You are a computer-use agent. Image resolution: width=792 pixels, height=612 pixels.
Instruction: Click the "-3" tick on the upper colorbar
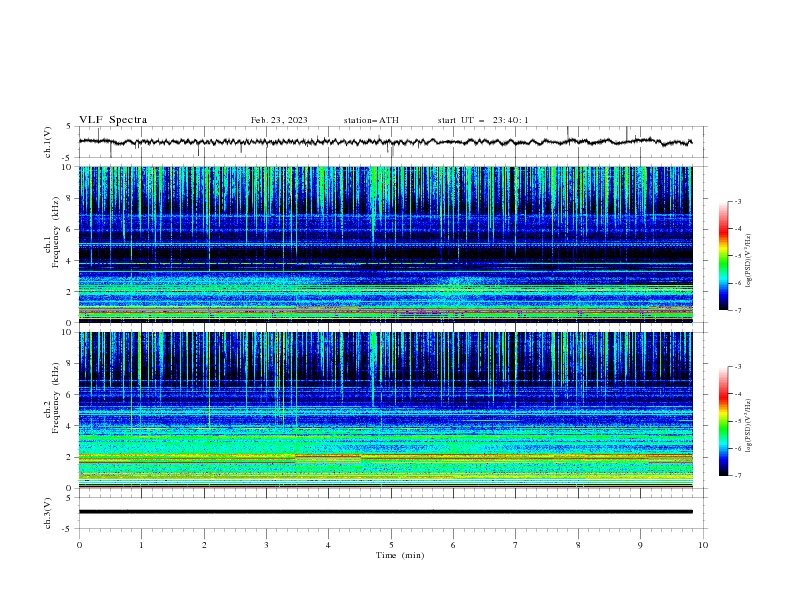click(737, 201)
